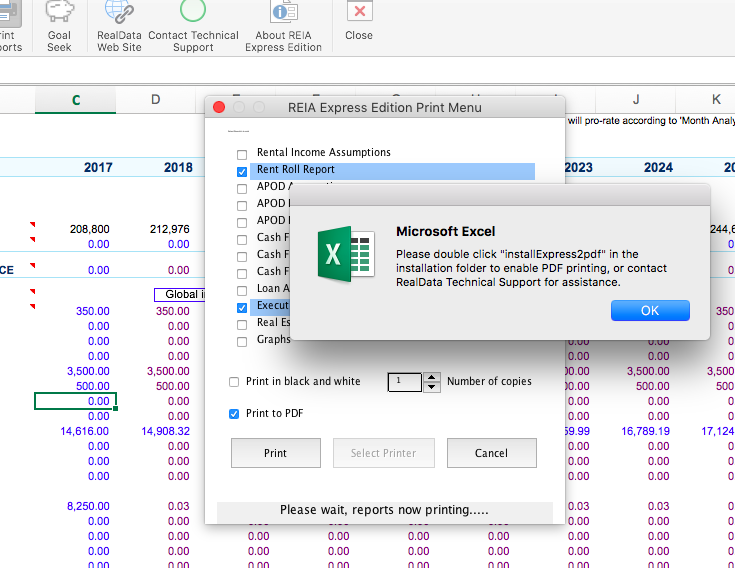
Task: Click the Print button
Action: click(x=276, y=453)
